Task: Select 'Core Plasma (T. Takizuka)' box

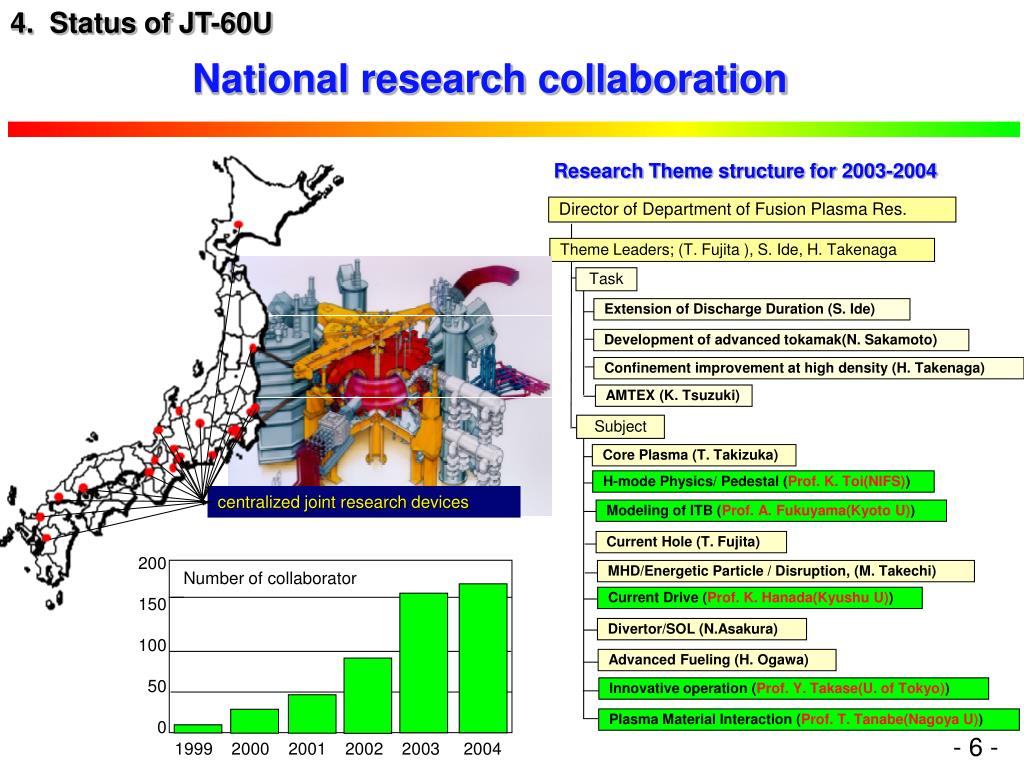Action: pyautogui.click(x=694, y=455)
